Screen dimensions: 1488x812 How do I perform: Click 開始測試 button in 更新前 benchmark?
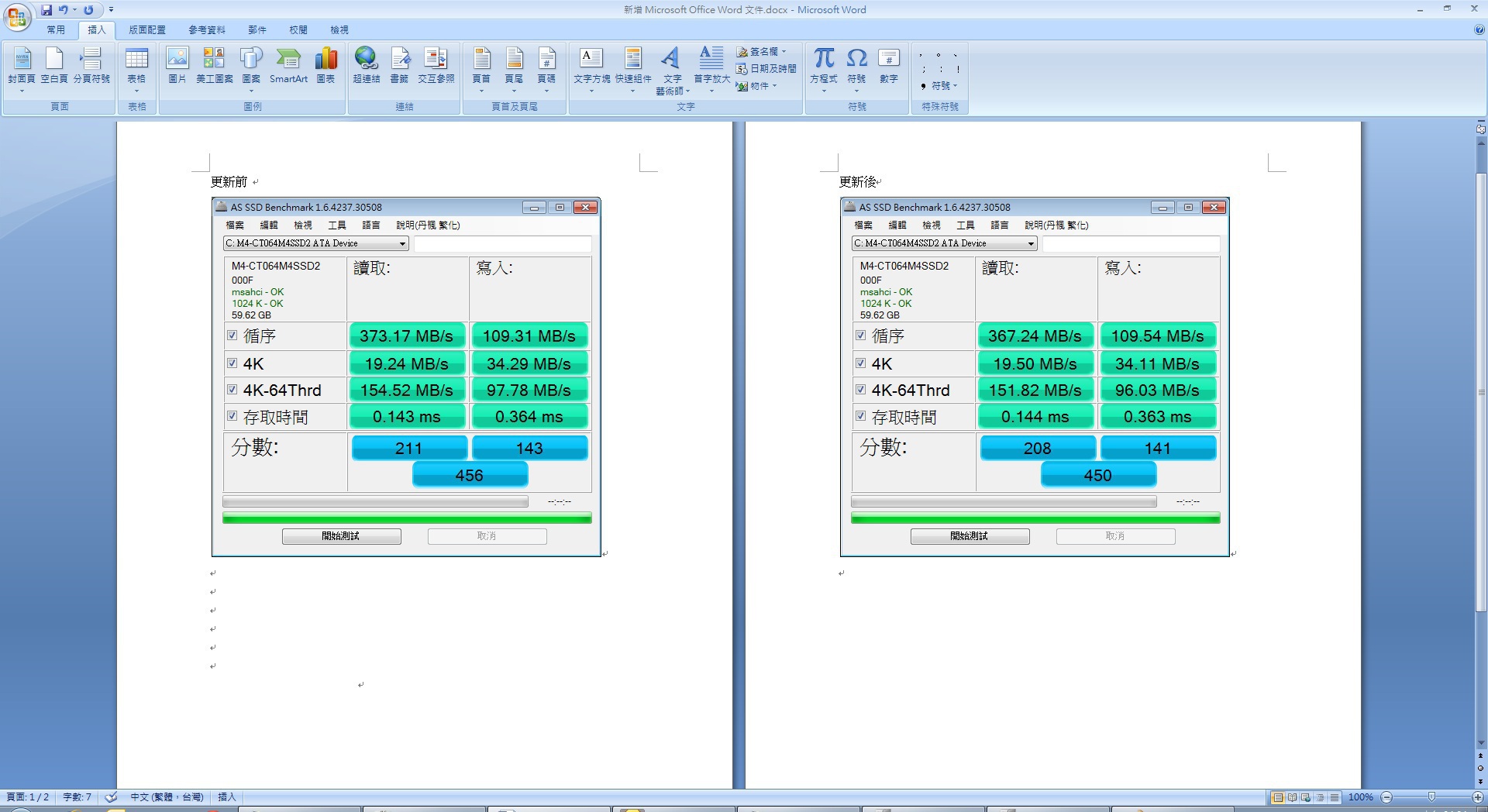342,536
